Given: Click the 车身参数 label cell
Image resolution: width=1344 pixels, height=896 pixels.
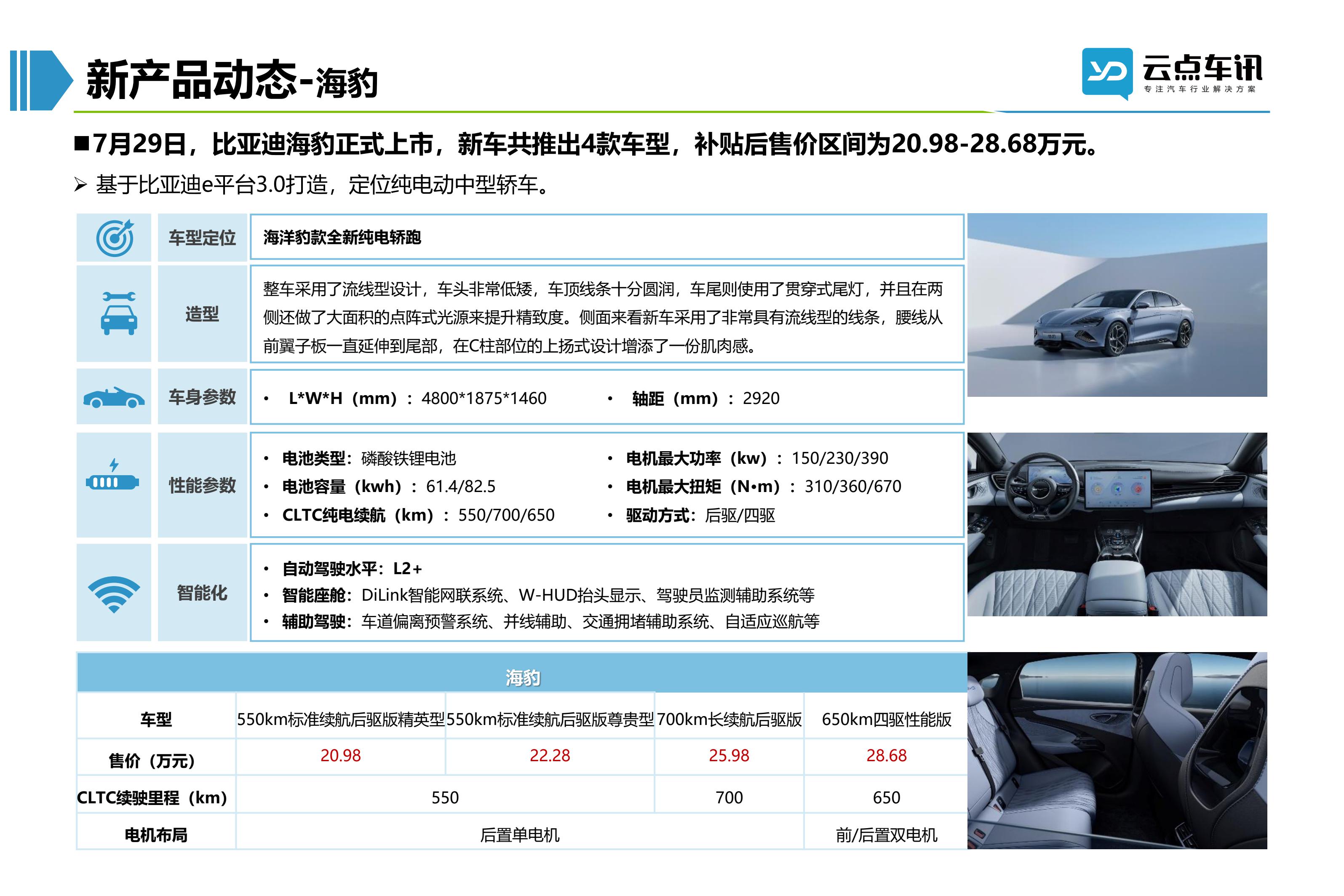Looking at the screenshot, I should tap(202, 396).
